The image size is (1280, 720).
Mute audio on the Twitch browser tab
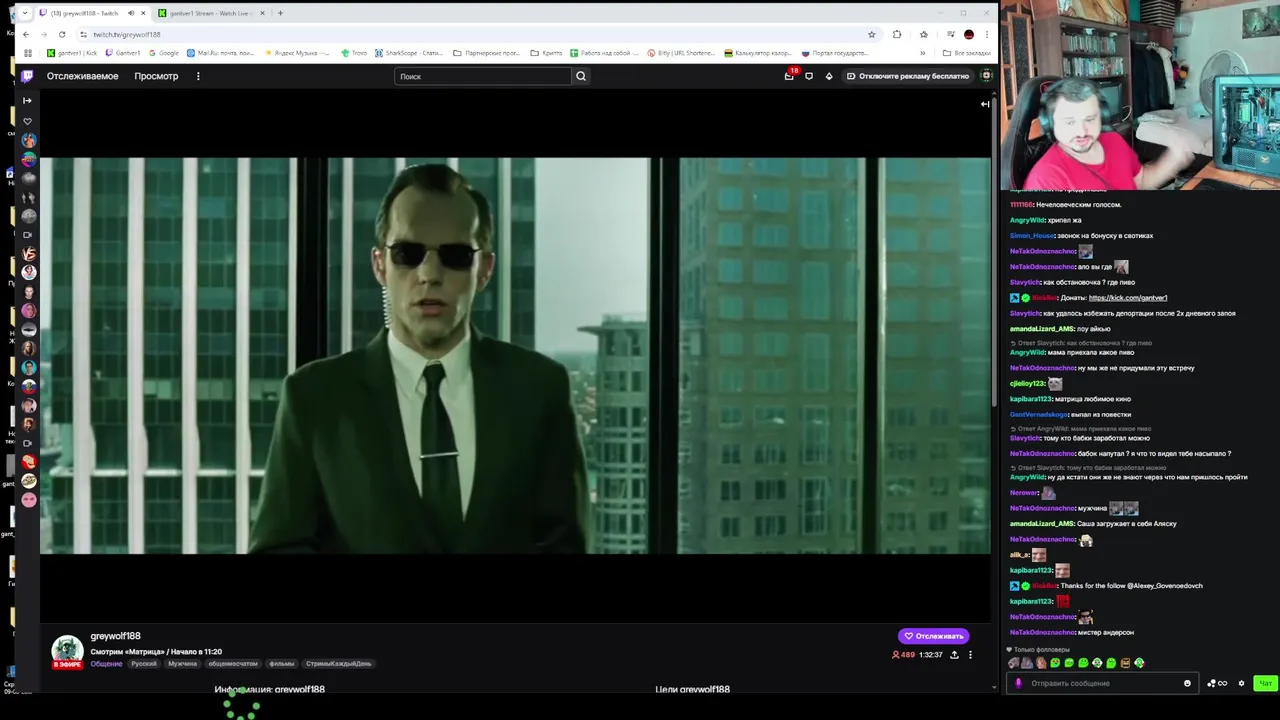130,13
